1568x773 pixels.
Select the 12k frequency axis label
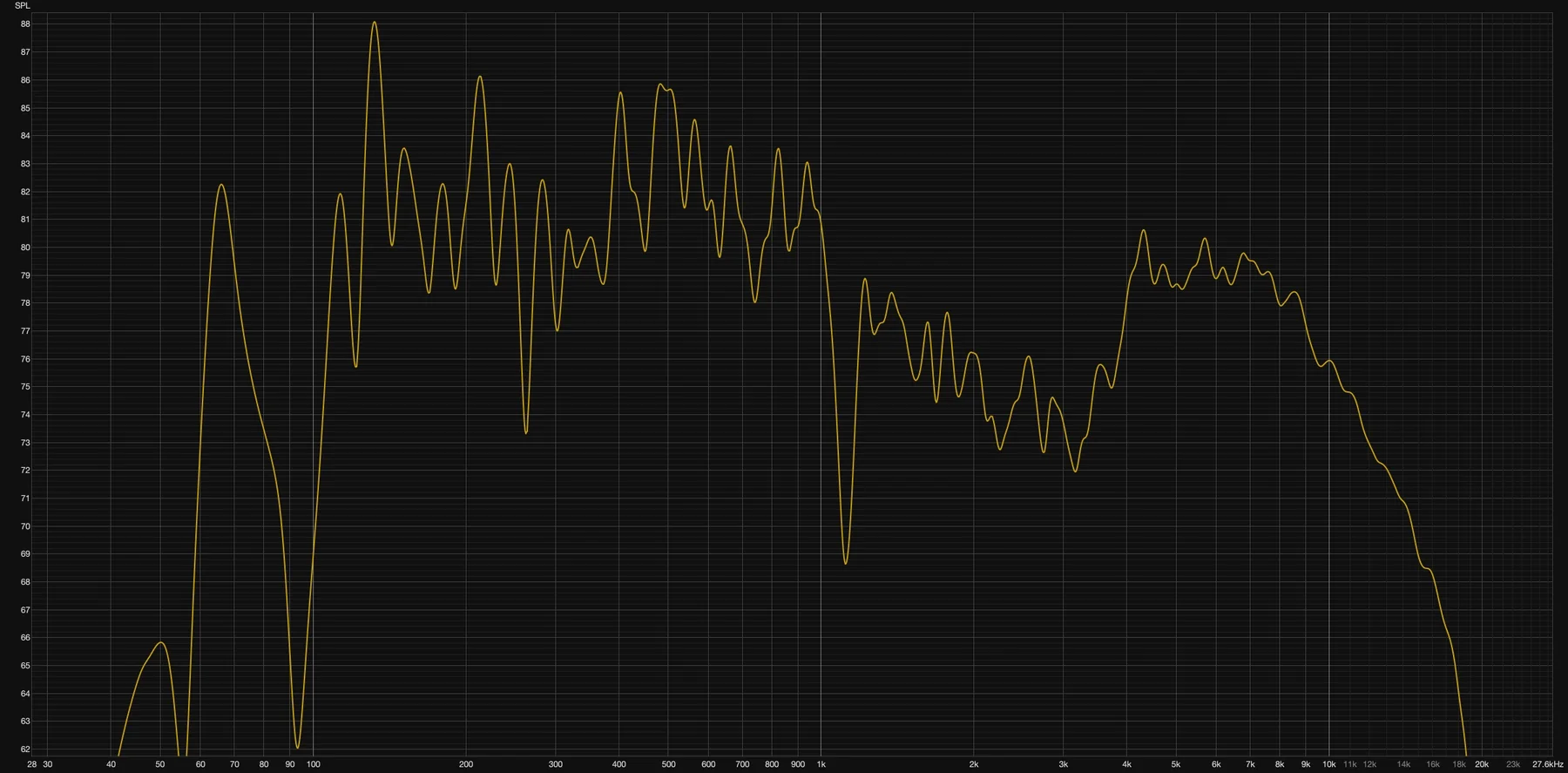pos(1369,764)
